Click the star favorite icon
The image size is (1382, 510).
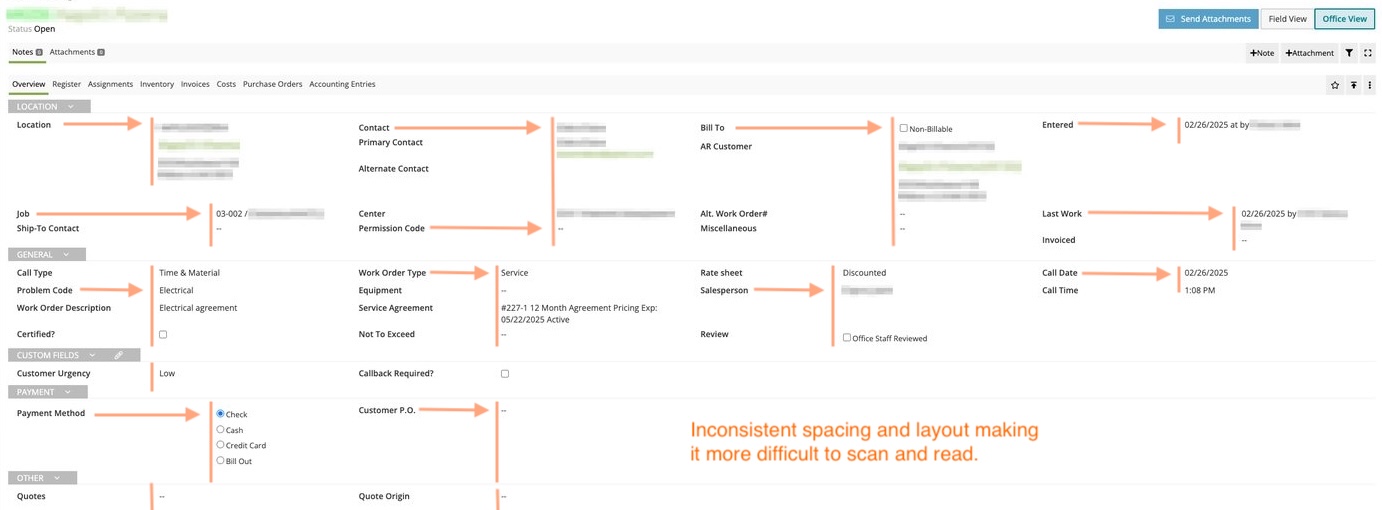click(x=1335, y=86)
